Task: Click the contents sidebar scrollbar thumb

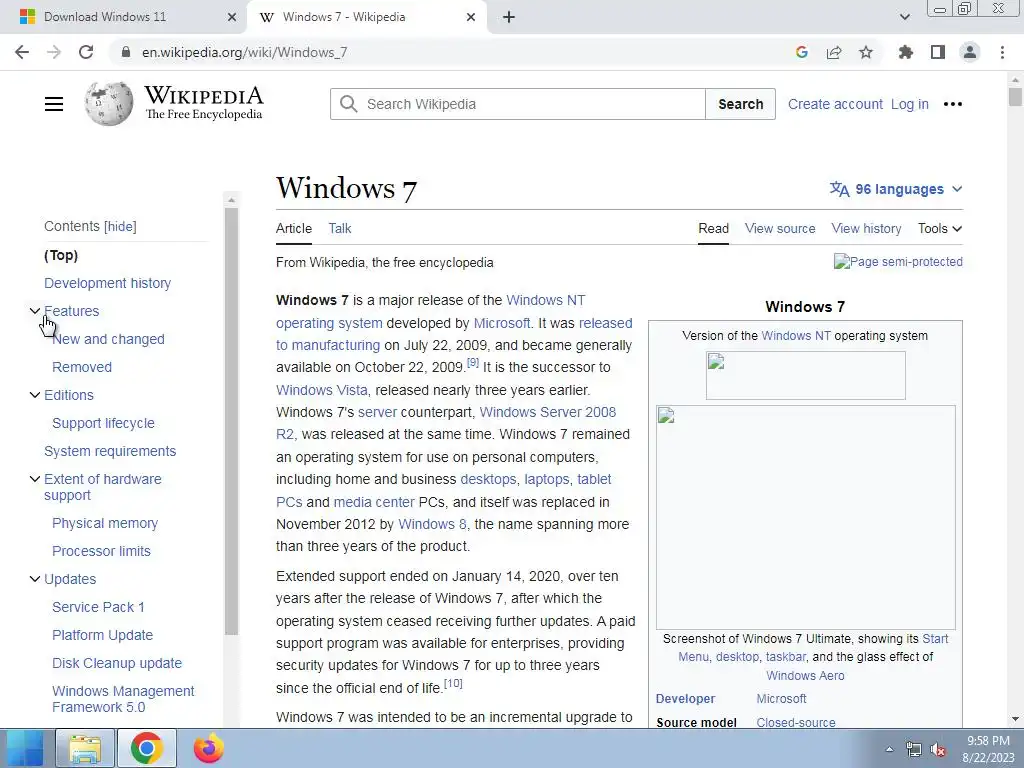Action: pyautogui.click(x=231, y=421)
